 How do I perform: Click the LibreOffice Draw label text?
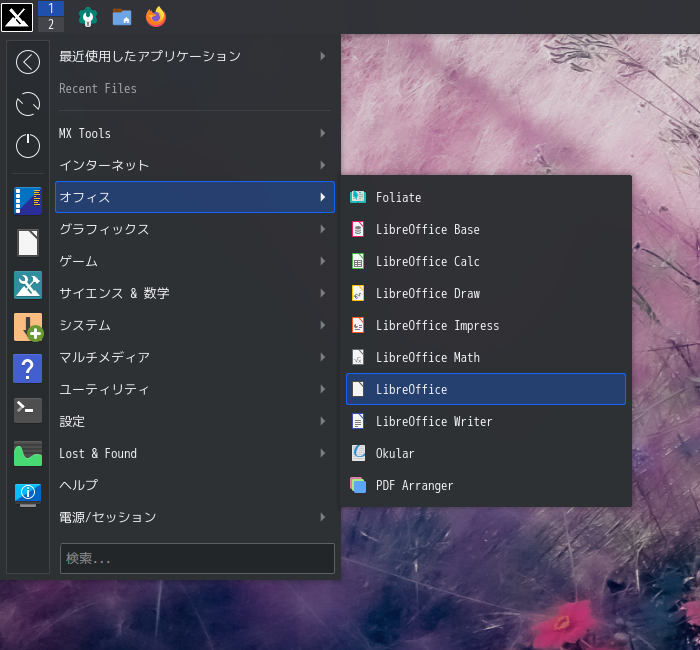(x=427, y=293)
